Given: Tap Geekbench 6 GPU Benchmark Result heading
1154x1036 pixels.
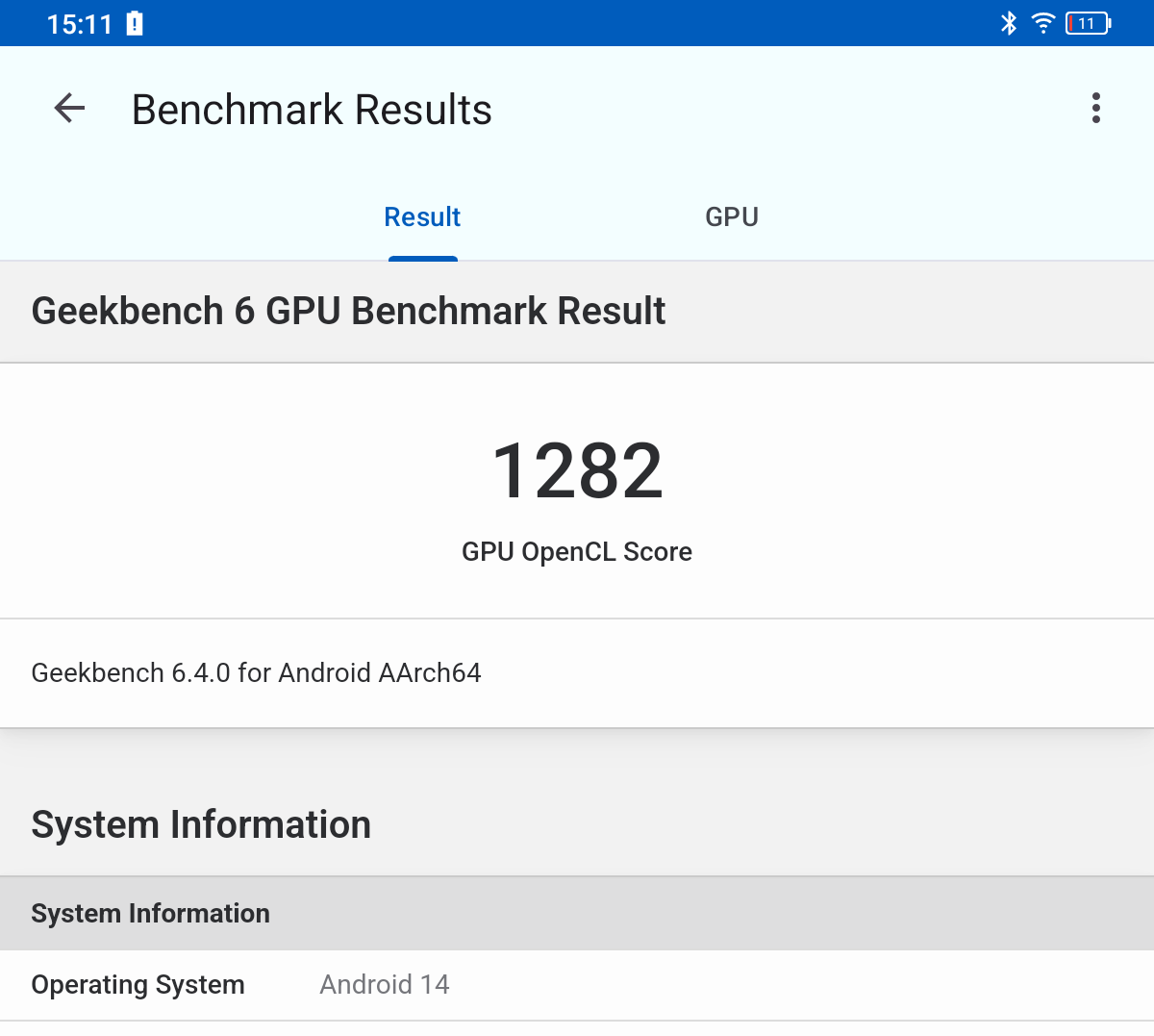Looking at the screenshot, I should (348, 312).
